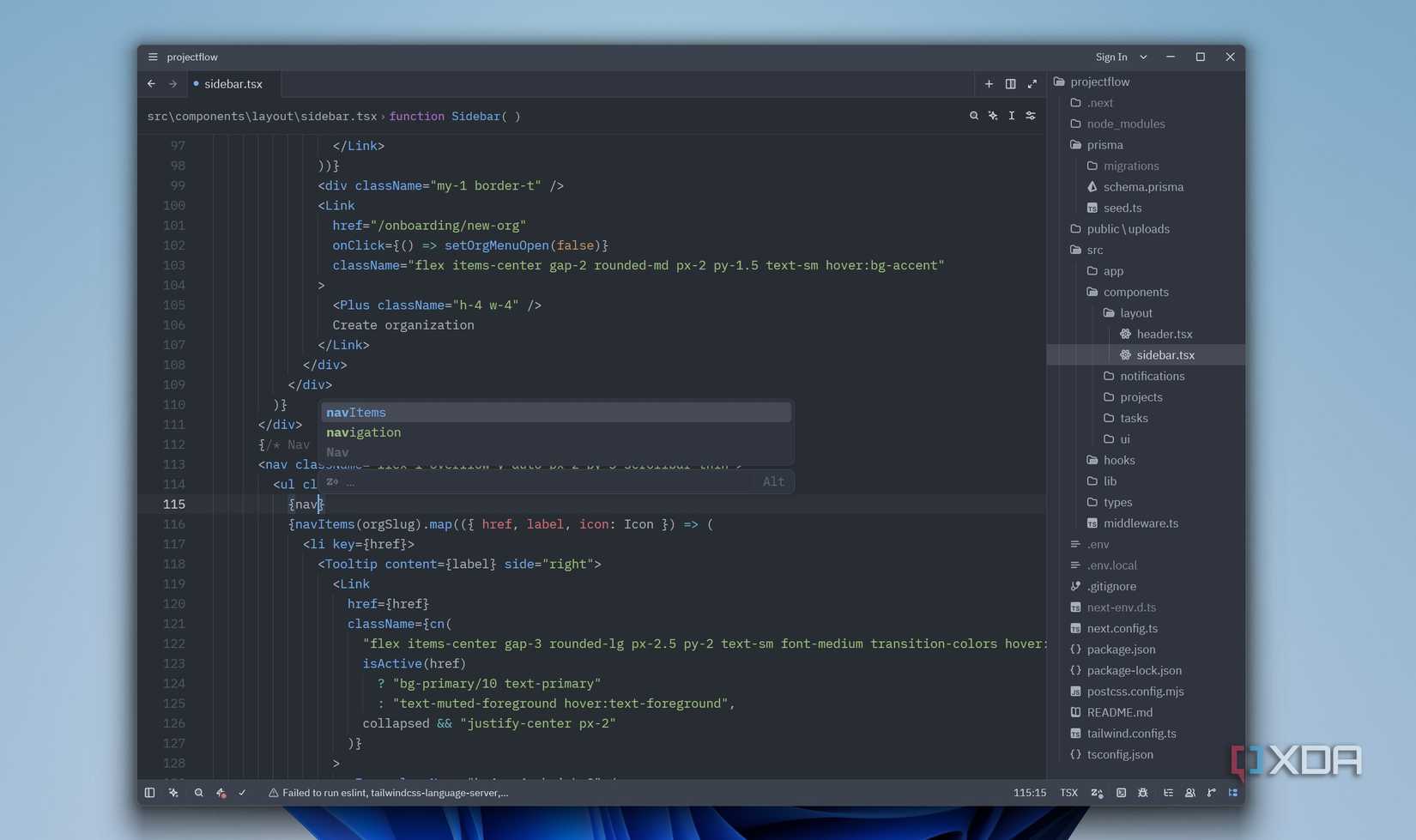
Task: Click the Alt hint in completion popup
Action: click(773, 482)
